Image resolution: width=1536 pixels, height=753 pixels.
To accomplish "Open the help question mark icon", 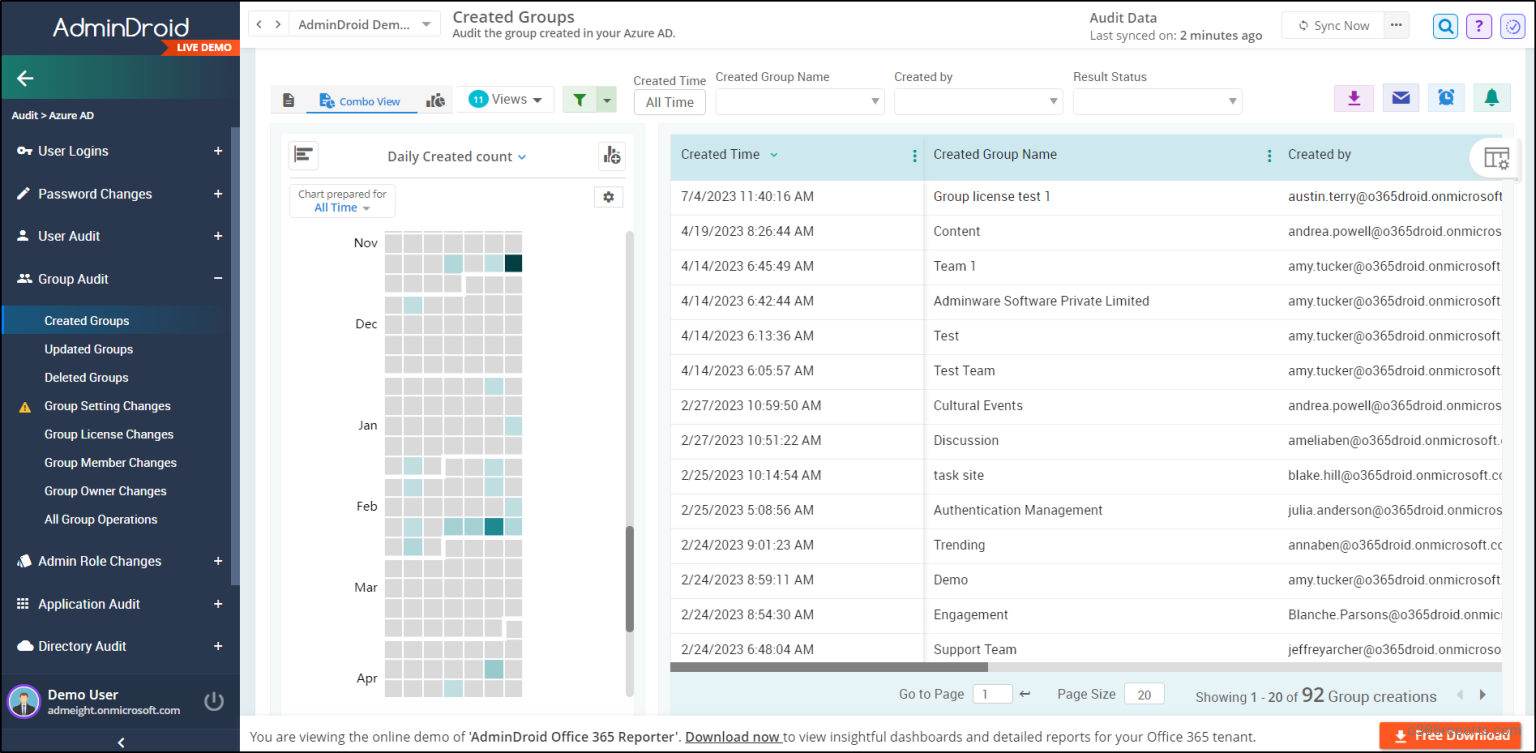I will pos(1479,26).
